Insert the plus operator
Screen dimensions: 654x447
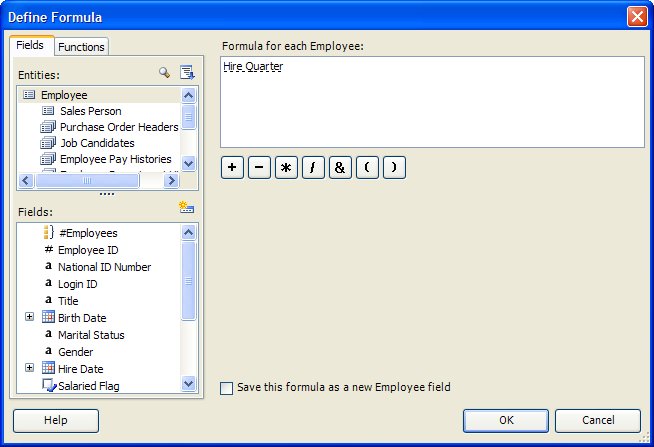pos(232,168)
